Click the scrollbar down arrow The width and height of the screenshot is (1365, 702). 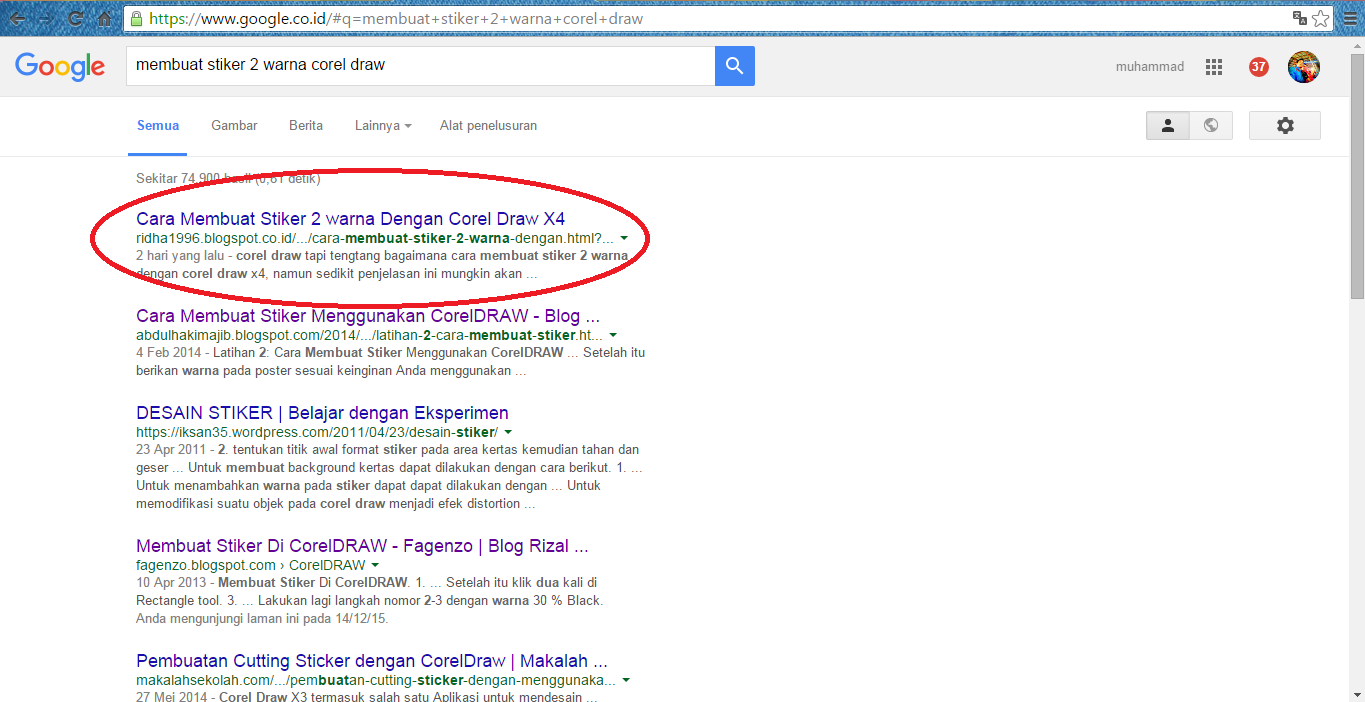pyautogui.click(x=1357, y=694)
